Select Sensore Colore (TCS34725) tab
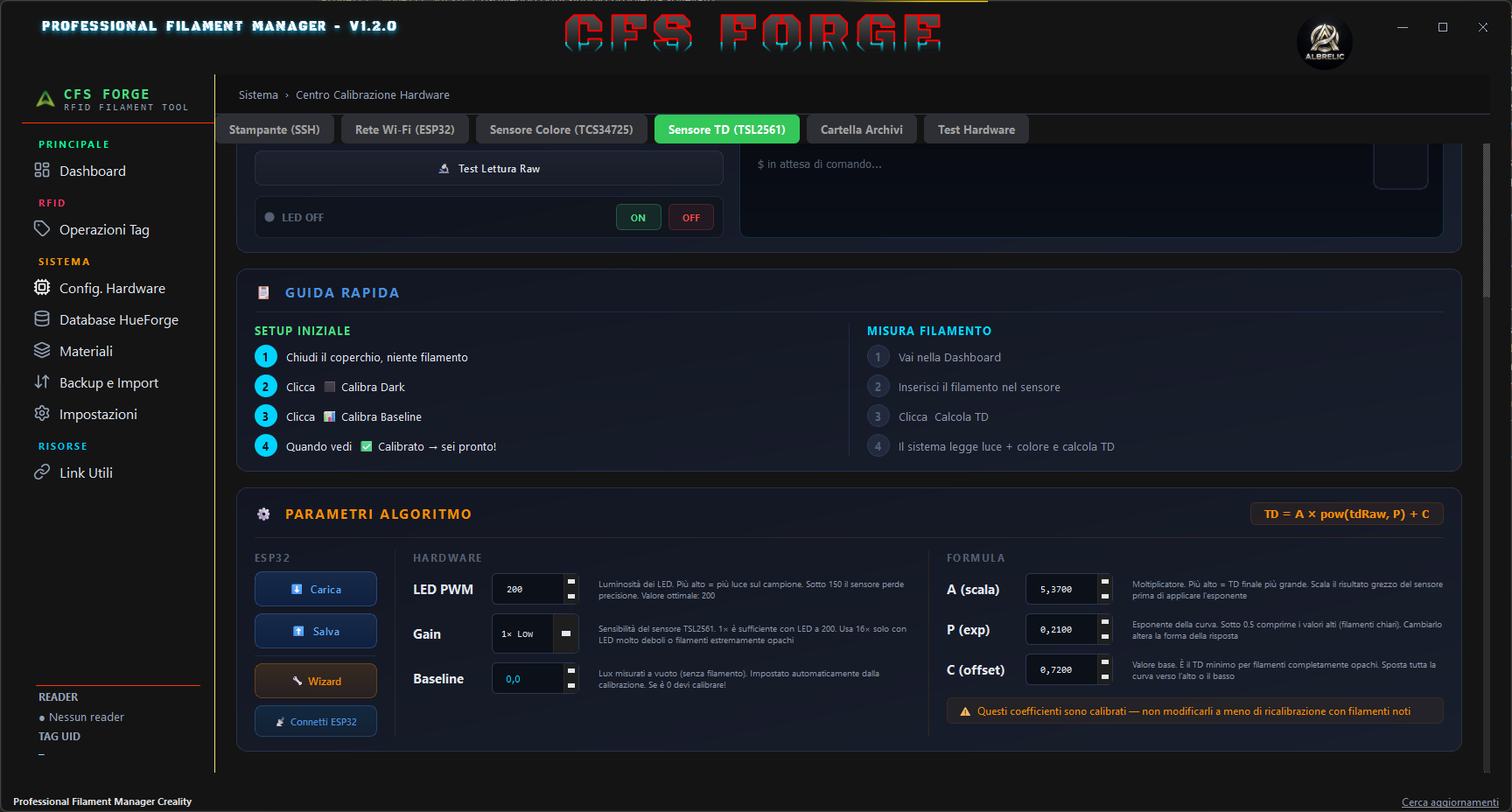1512x812 pixels. coord(562,129)
